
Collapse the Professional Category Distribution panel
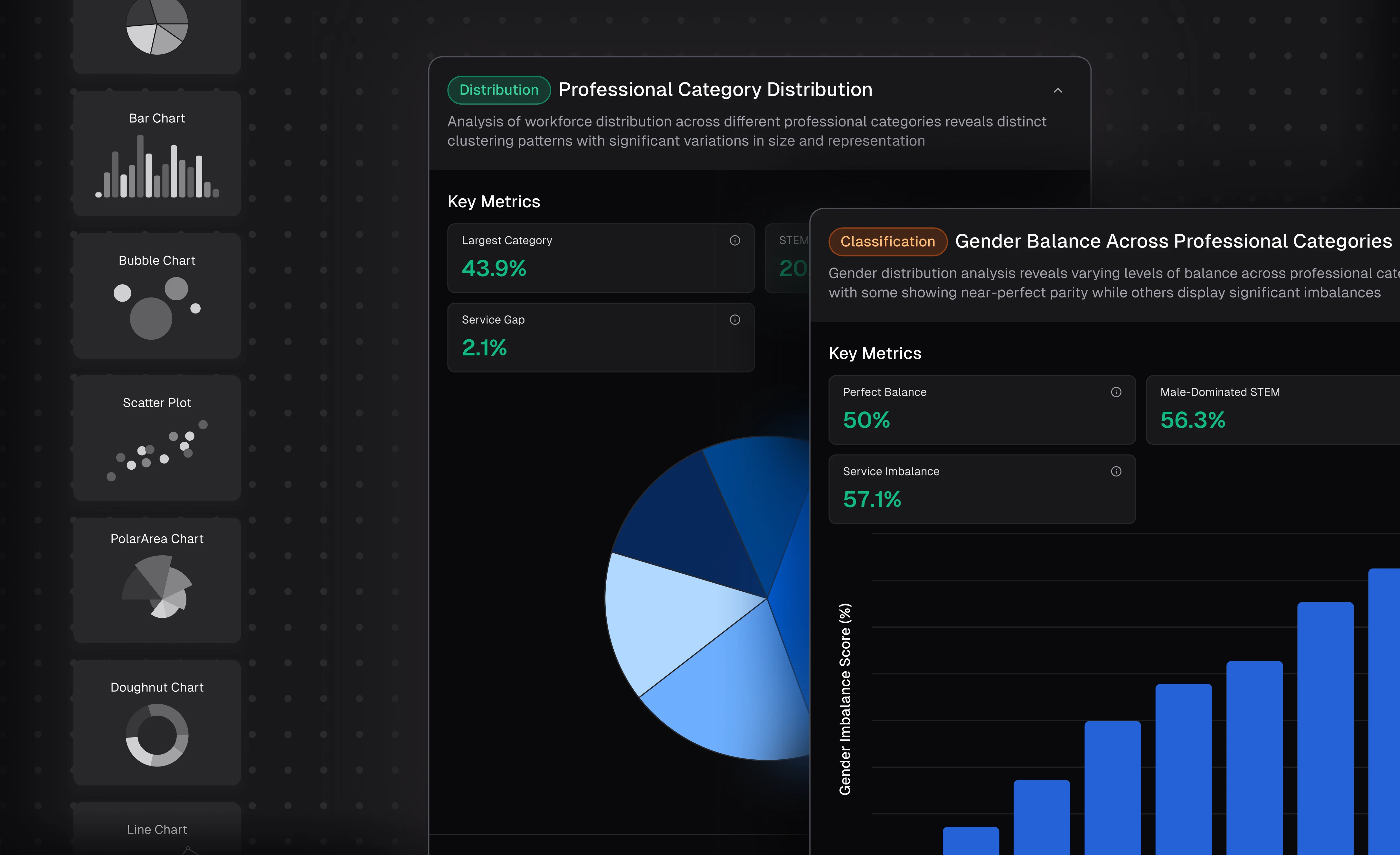point(1057,90)
